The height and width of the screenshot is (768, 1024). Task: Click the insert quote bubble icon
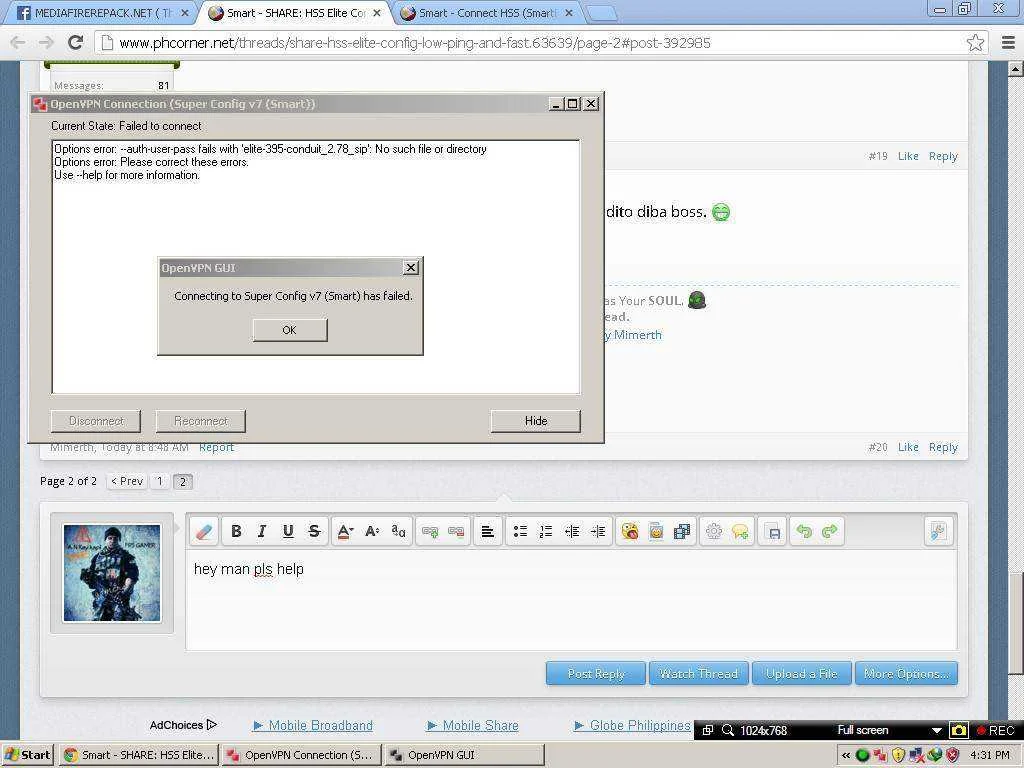pos(740,532)
